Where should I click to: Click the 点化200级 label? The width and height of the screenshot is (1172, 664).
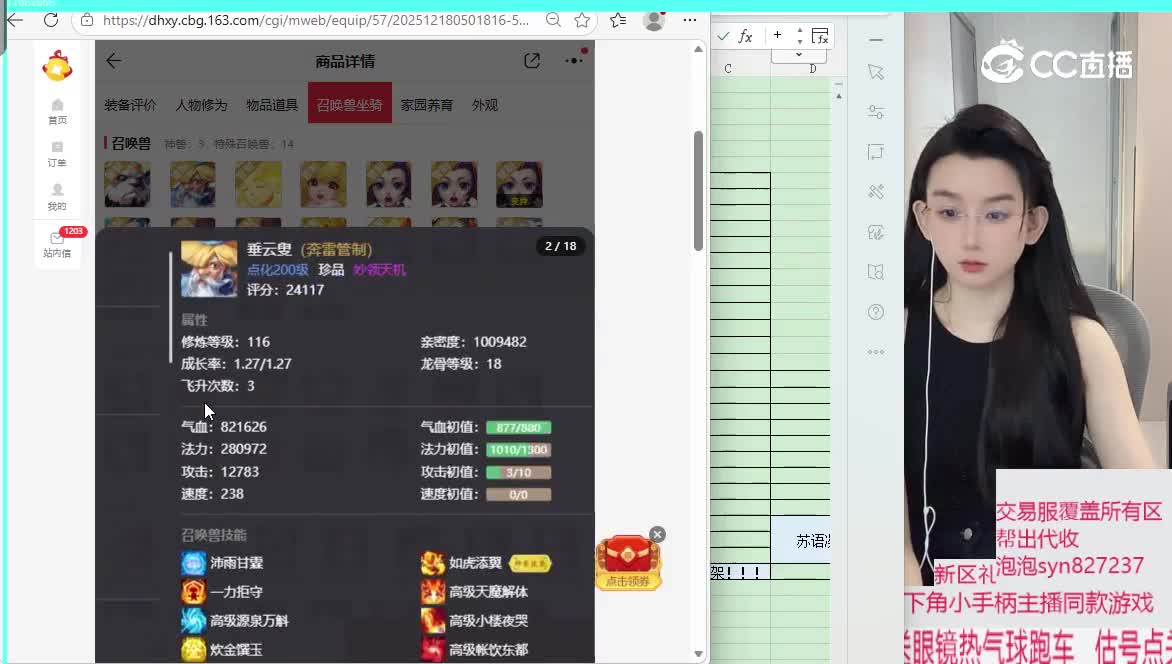[277, 270]
